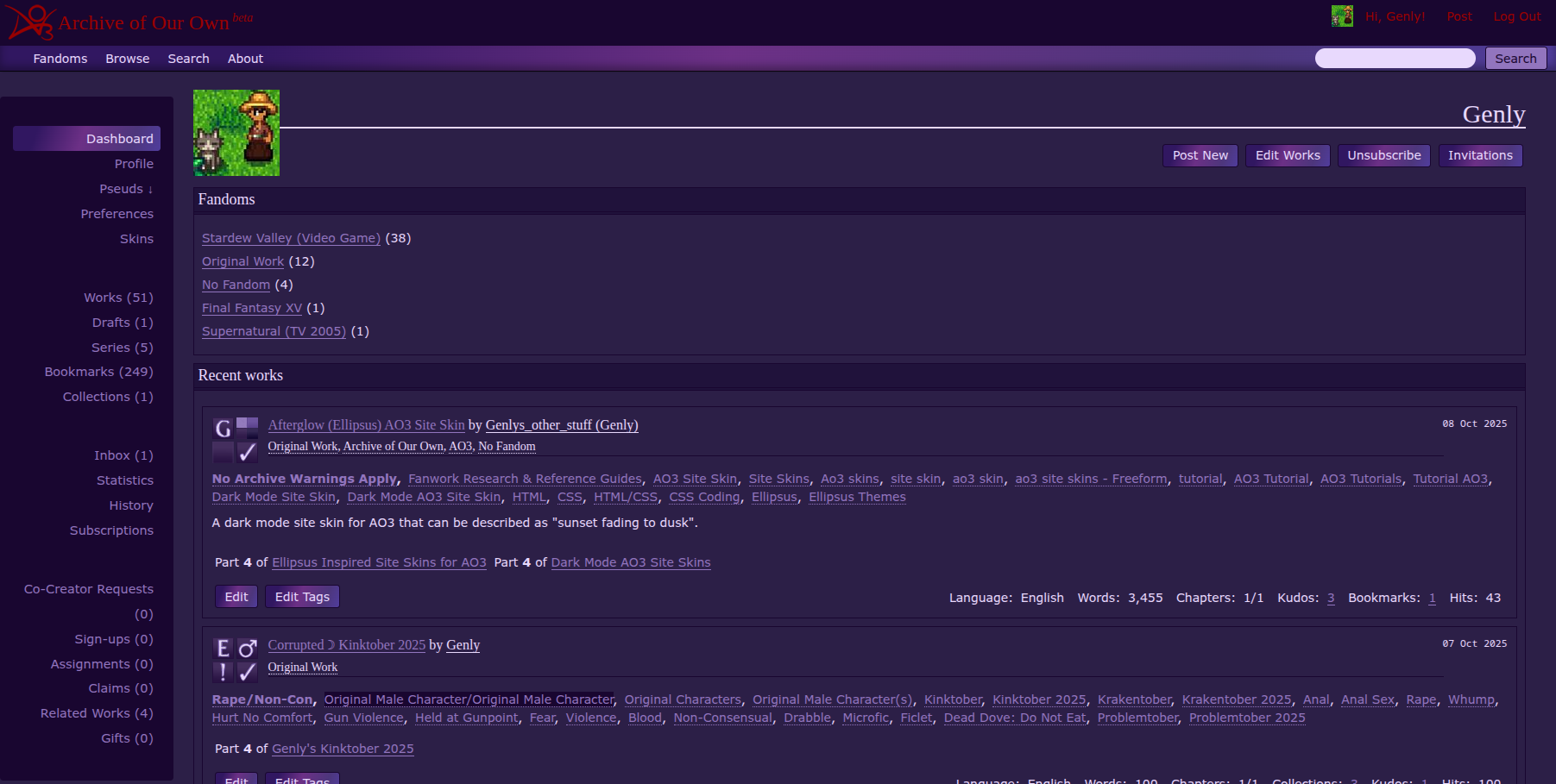The image size is (1556, 784).
Task: Click the complete-work checkmark icon on Afterglow
Action: click(x=248, y=452)
